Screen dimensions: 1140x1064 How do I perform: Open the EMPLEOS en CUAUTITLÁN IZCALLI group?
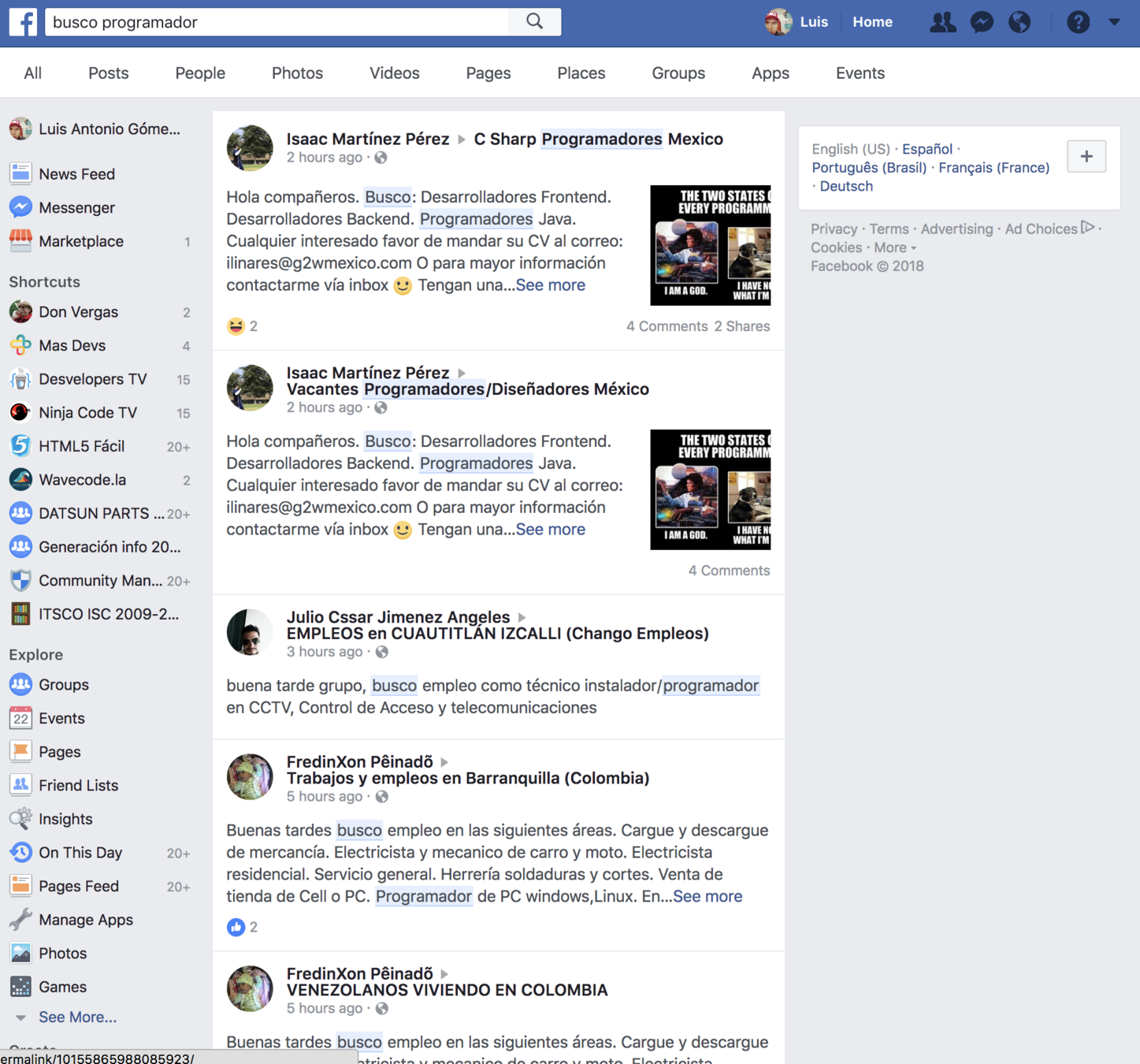coord(498,634)
